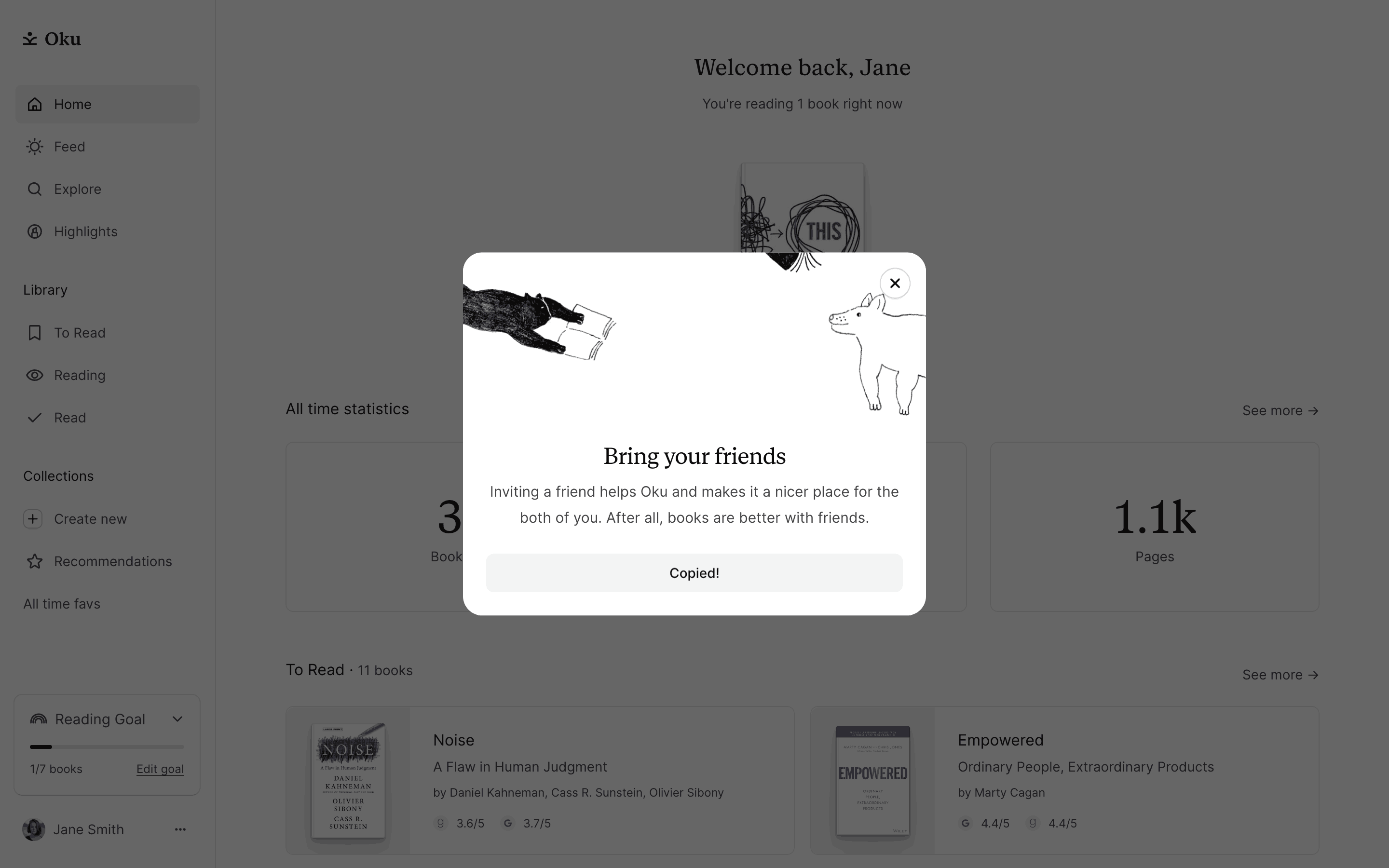Open the three-dots menu beside Jane Smith

180,829
